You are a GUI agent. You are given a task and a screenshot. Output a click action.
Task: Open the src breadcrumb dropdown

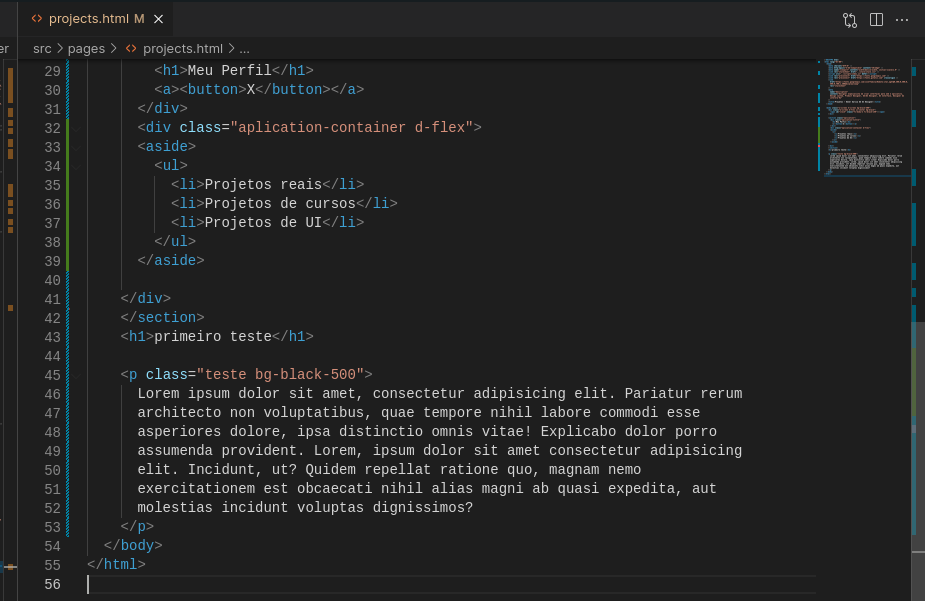point(42,47)
